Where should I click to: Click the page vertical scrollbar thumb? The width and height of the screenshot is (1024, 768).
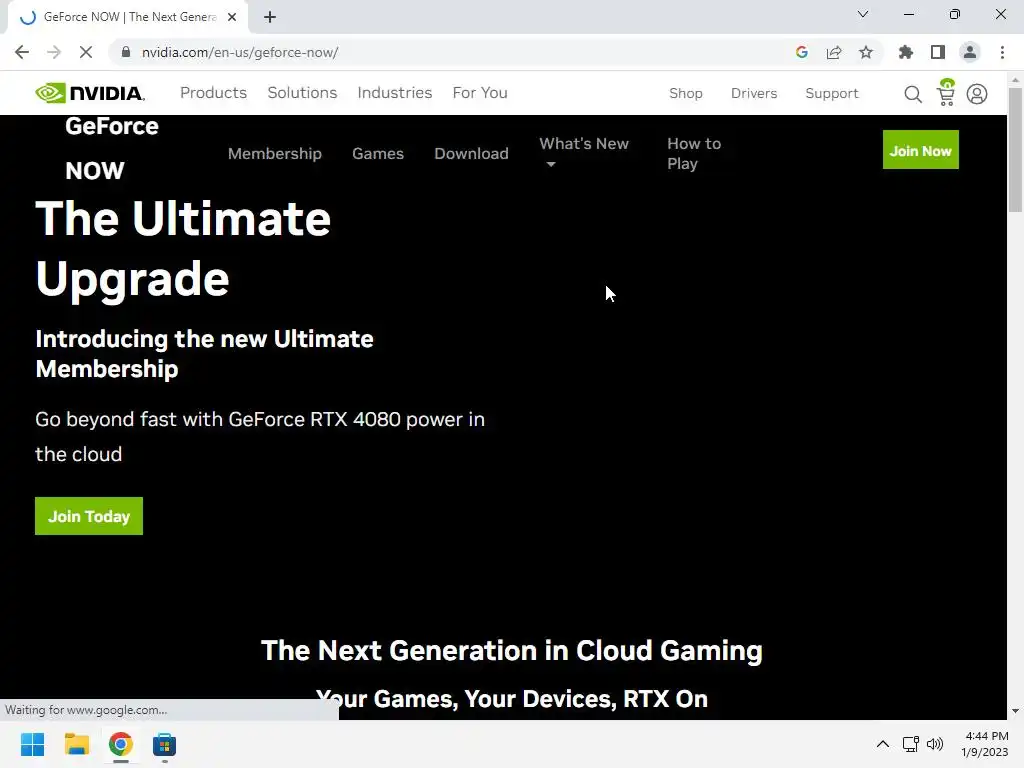tap(1015, 150)
